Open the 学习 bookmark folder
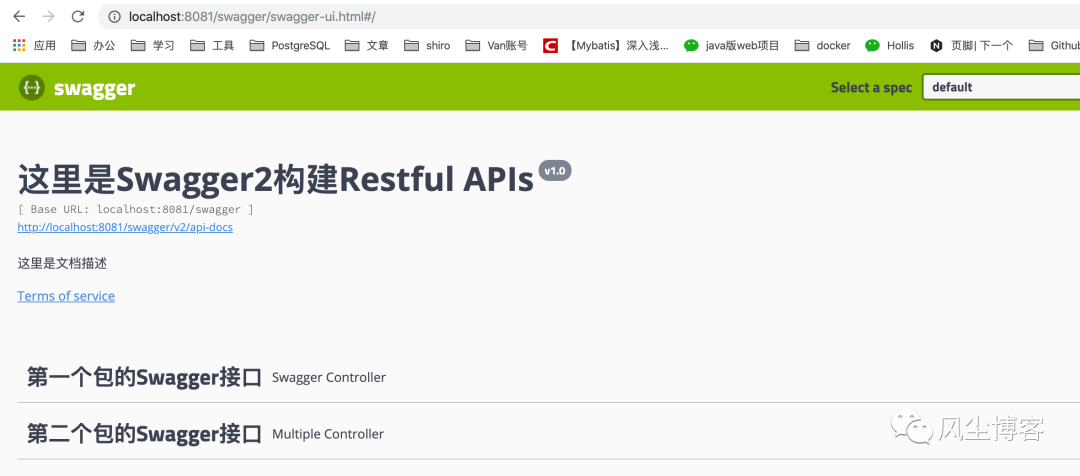The image size is (1080, 476). coord(152,45)
